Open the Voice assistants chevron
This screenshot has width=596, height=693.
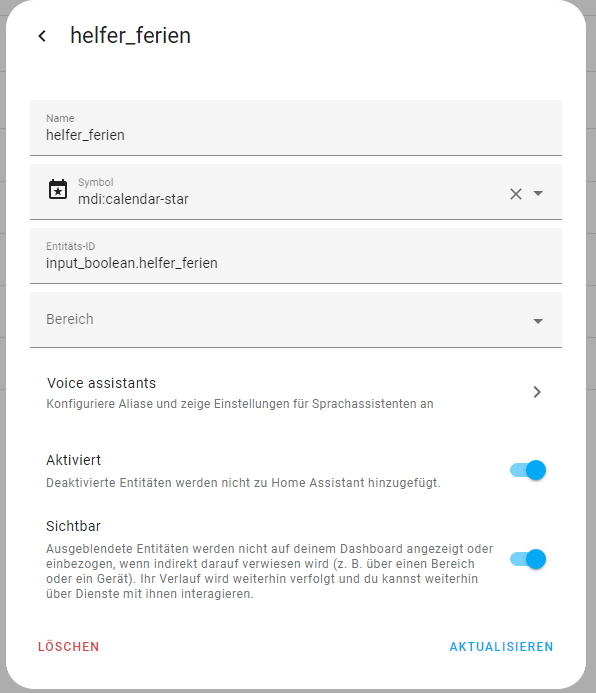click(x=537, y=392)
